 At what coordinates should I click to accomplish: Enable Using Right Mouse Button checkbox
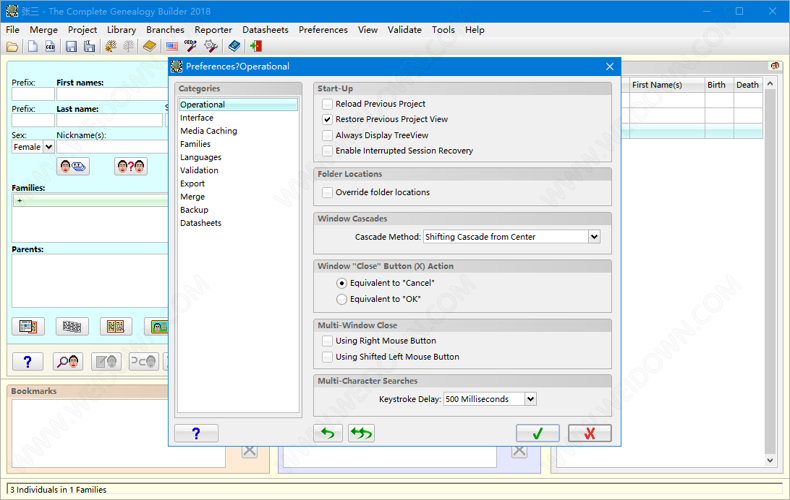coord(327,341)
